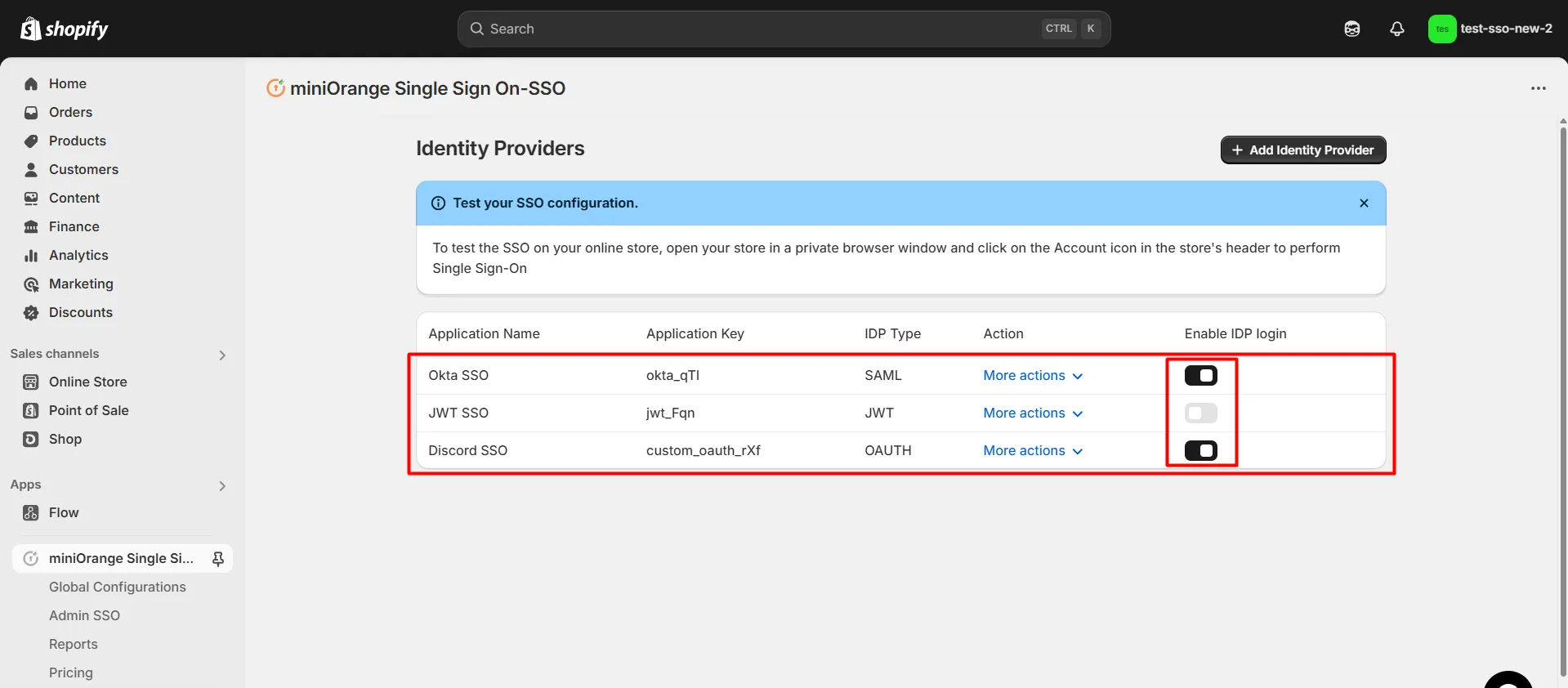Dismiss the Test your SSO configuration banner
The height and width of the screenshot is (688, 1568).
click(1364, 203)
